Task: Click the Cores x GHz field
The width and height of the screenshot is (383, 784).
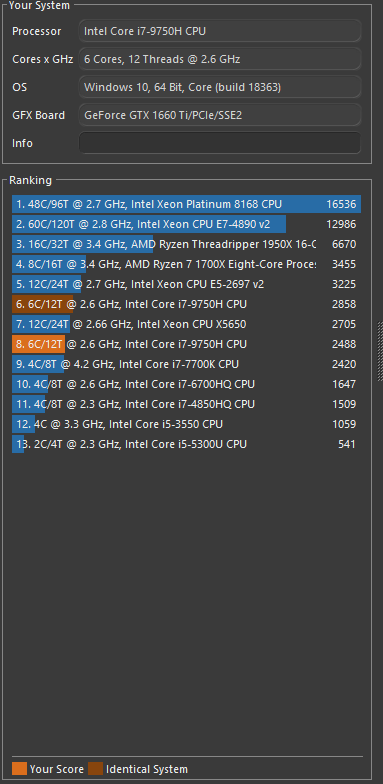Action: tap(220, 59)
